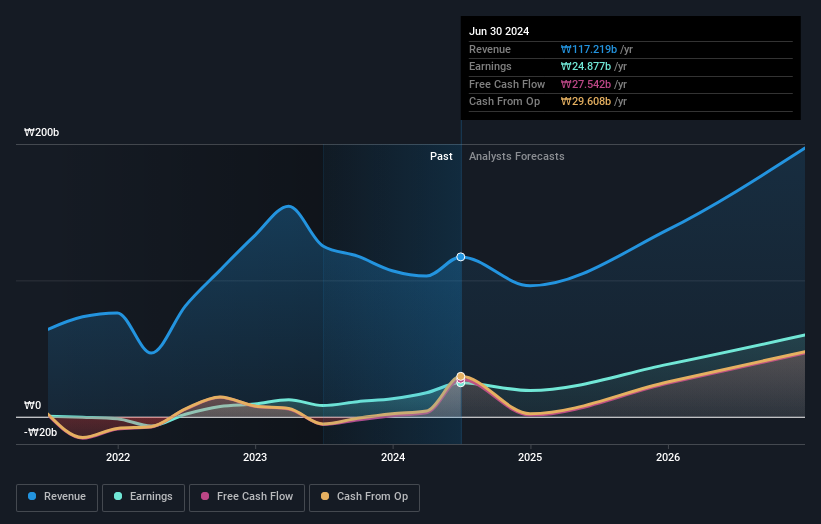Click the ₩200b y-axis label
Screen dimensions: 821x524
pyautogui.click(x=41, y=132)
